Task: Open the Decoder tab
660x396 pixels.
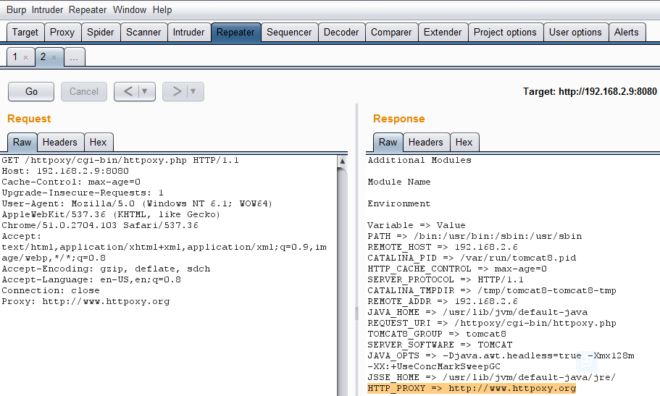Action: click(x=341, y=32)
